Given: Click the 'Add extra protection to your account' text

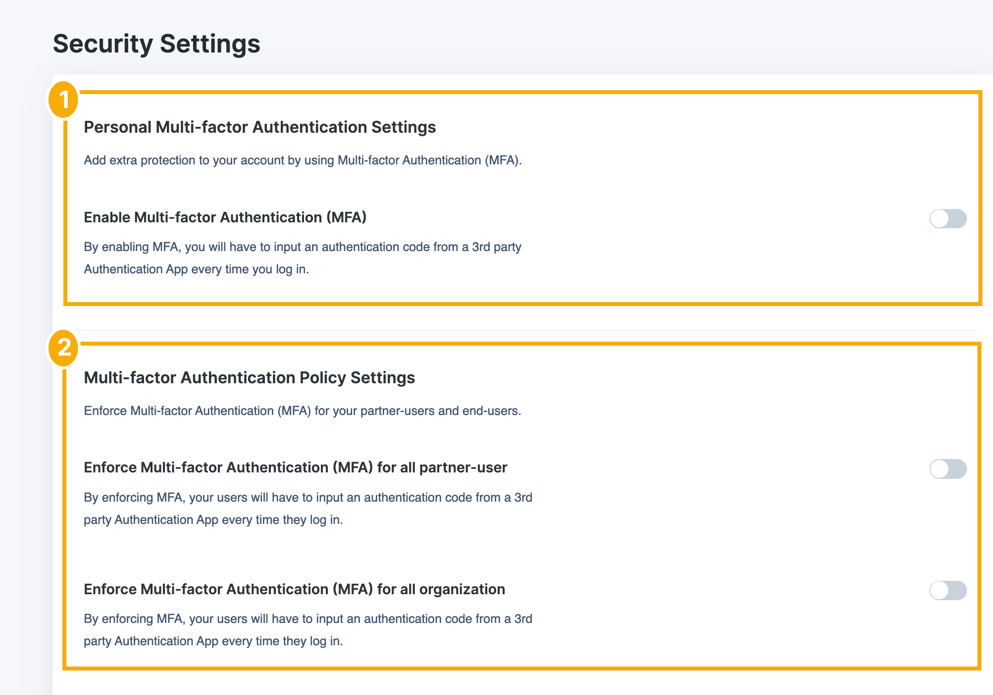Looking at the screenshot, I should point(302,160).
